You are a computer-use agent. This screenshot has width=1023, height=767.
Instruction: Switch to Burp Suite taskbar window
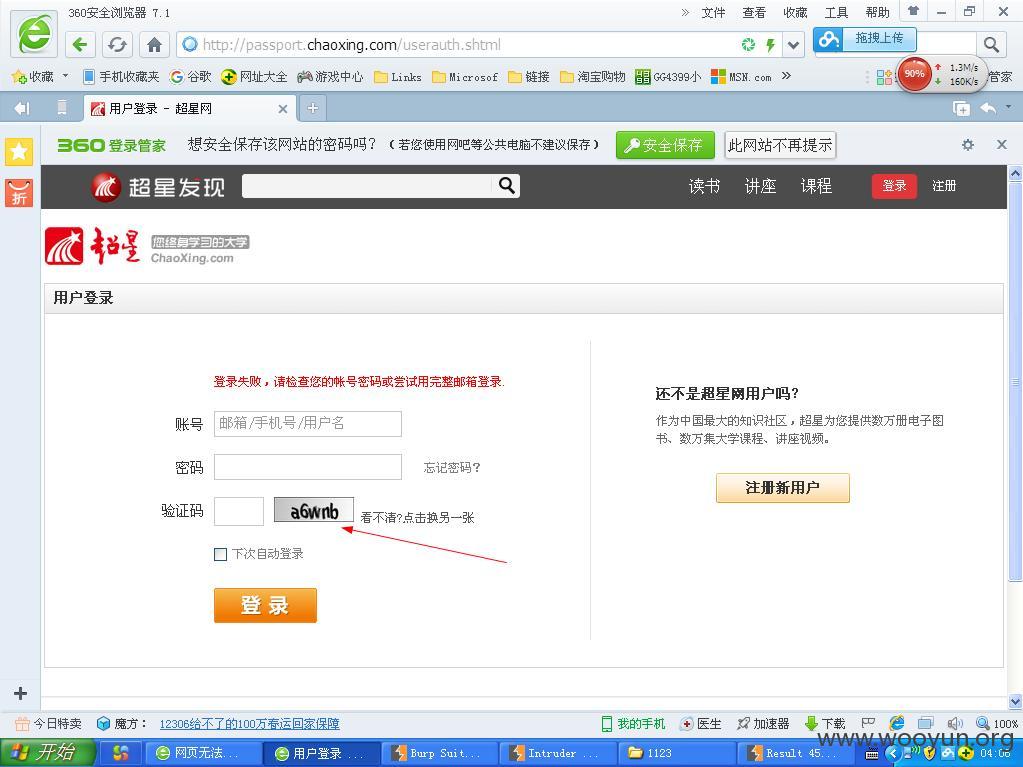tap(440, 753)
